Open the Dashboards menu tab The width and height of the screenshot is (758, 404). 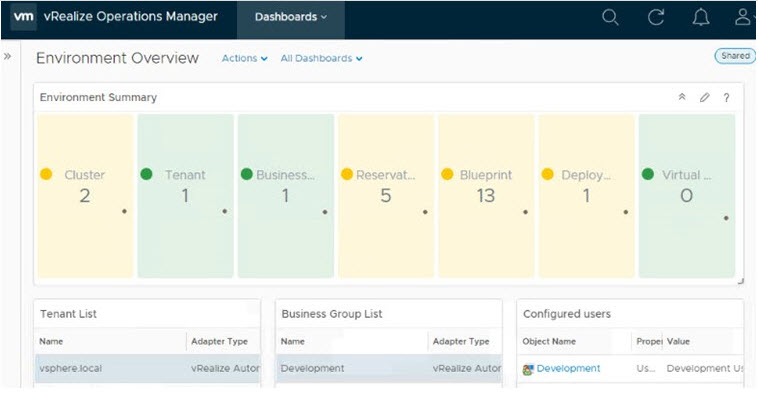[290, 17]
